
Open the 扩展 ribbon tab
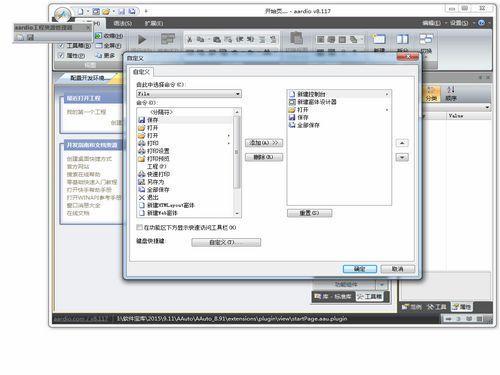[x=154, y=23]
